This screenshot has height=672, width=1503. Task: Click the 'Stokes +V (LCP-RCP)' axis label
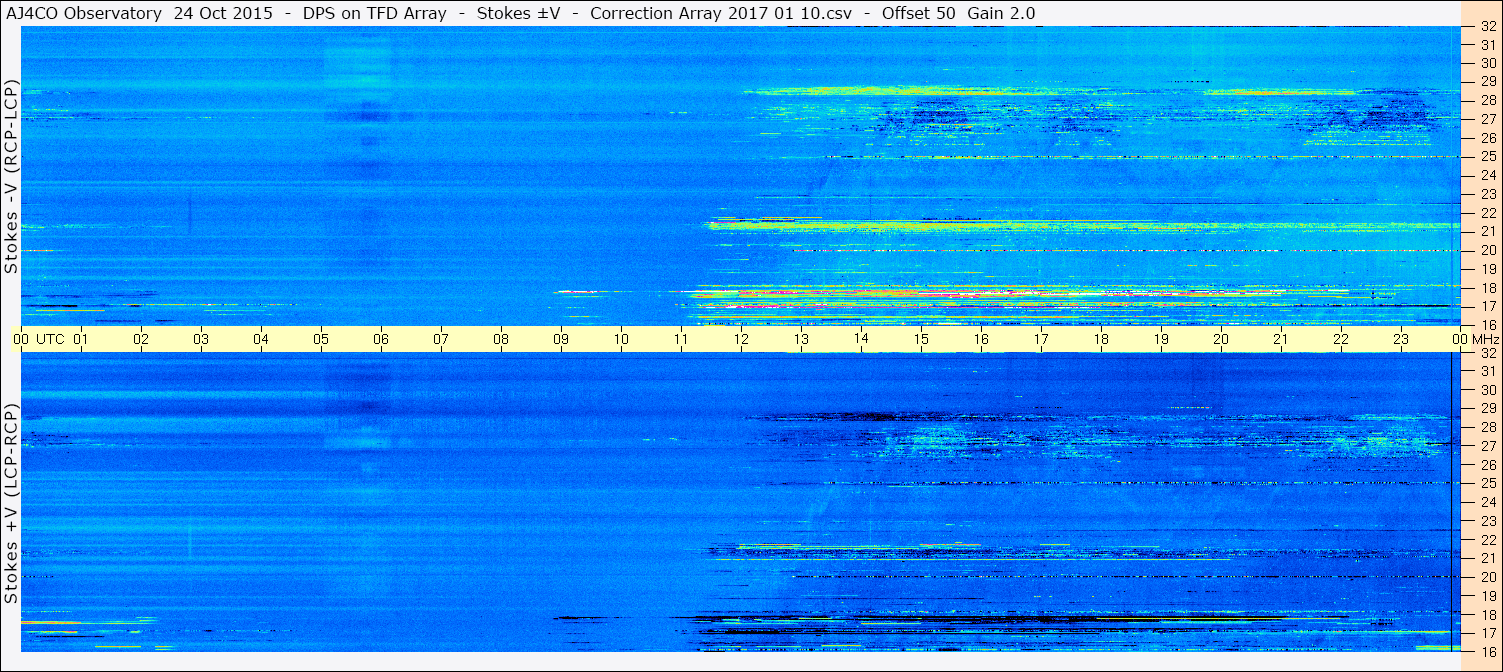[12, 503]
